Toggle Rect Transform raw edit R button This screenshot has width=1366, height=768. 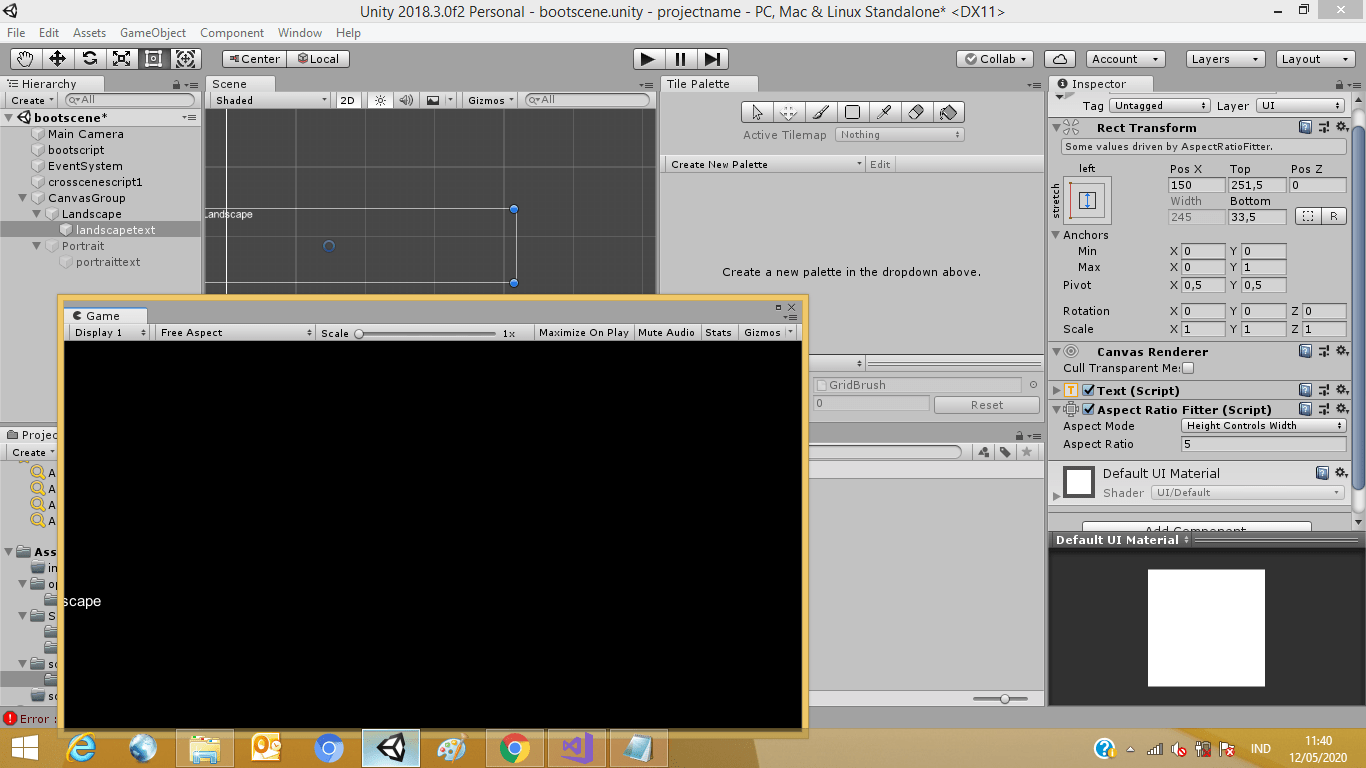coord(1334,217)
